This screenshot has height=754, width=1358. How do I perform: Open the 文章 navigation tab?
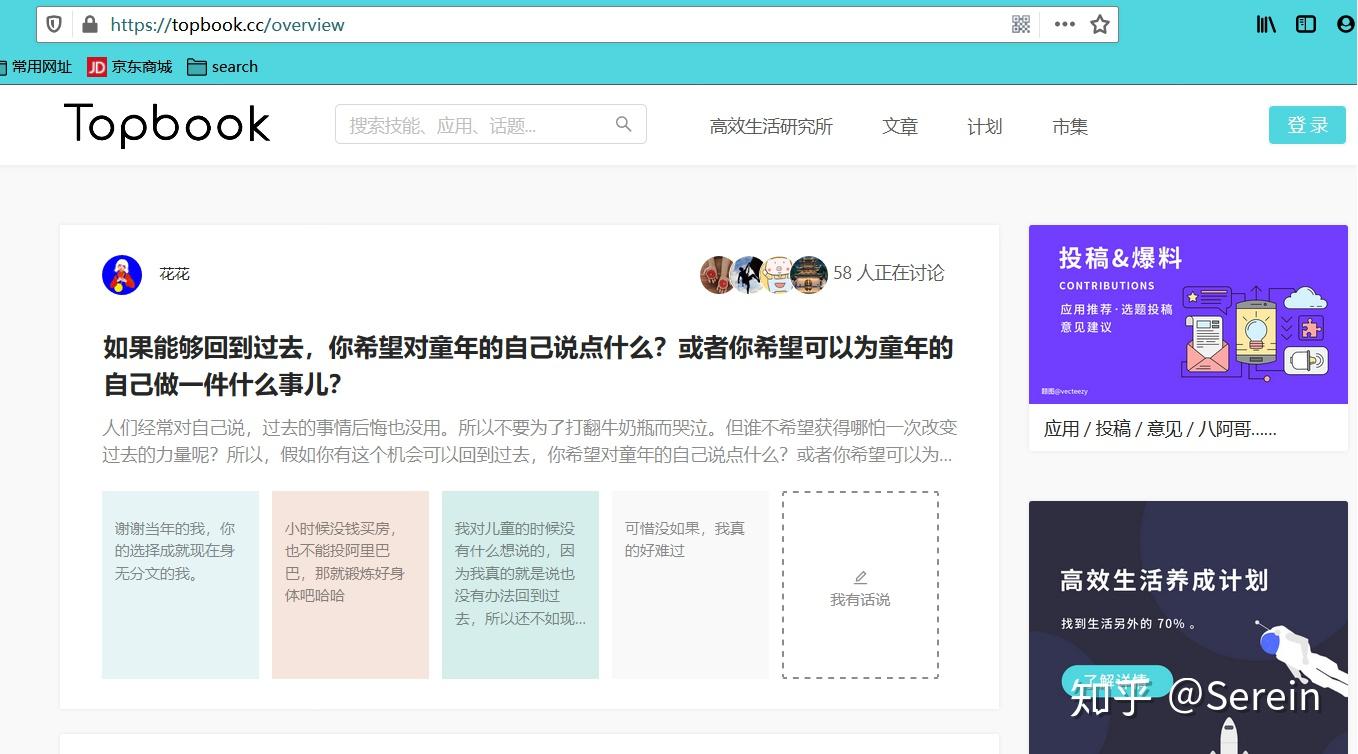[x=900, y=126]
